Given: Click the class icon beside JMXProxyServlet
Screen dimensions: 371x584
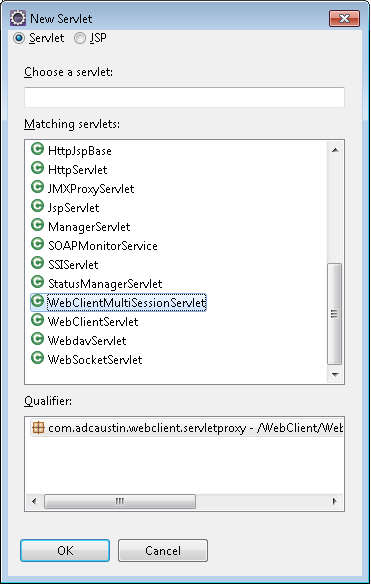Looking at the screenshot, I should point(37,187).
